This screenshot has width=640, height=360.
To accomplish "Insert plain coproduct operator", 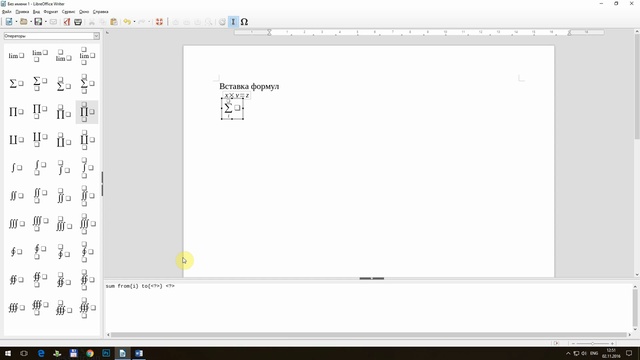I will coord(16,140).
